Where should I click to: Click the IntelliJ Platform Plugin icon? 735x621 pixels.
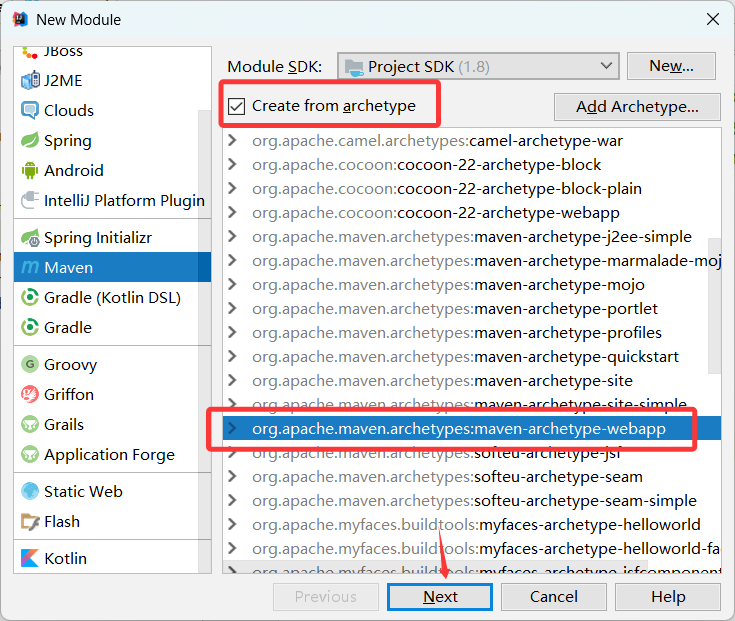pyautogui.click(x=30, y=201)
